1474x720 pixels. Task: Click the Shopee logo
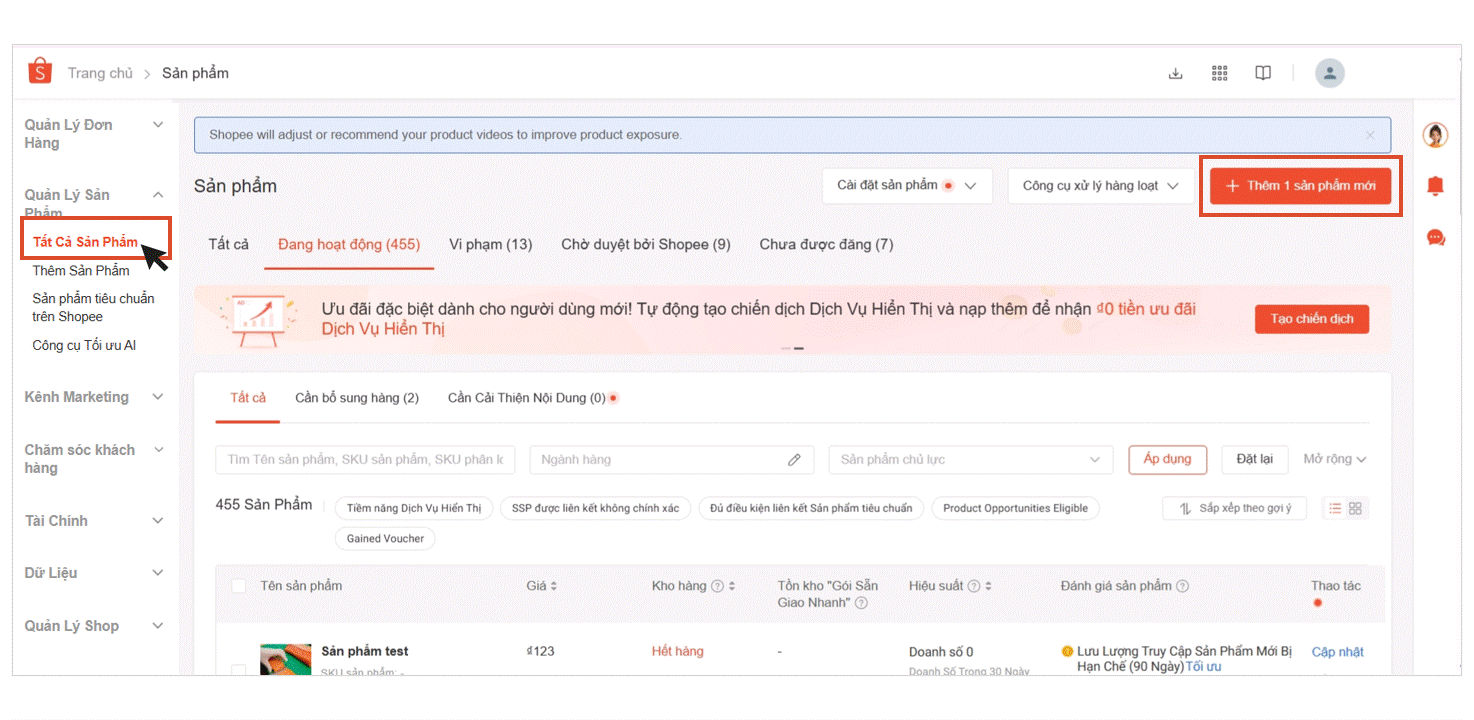coord(39,72)
